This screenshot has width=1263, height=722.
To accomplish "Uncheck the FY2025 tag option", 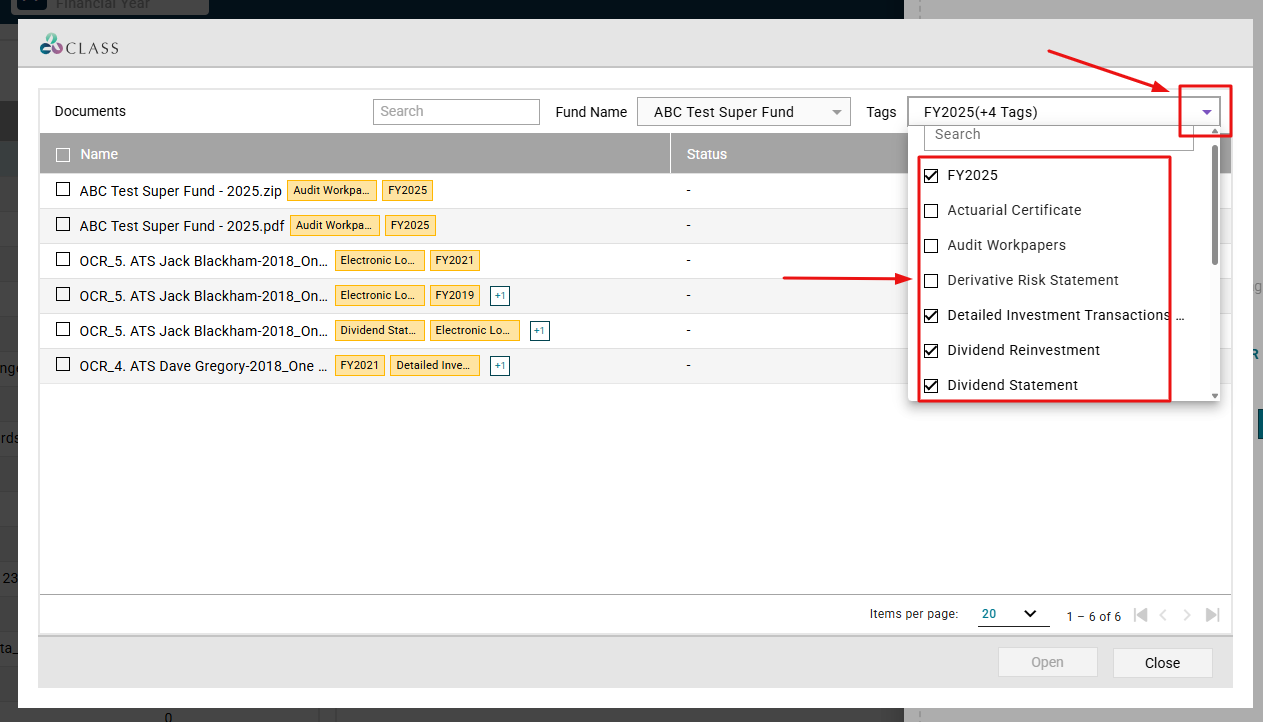I will (931, 175).
